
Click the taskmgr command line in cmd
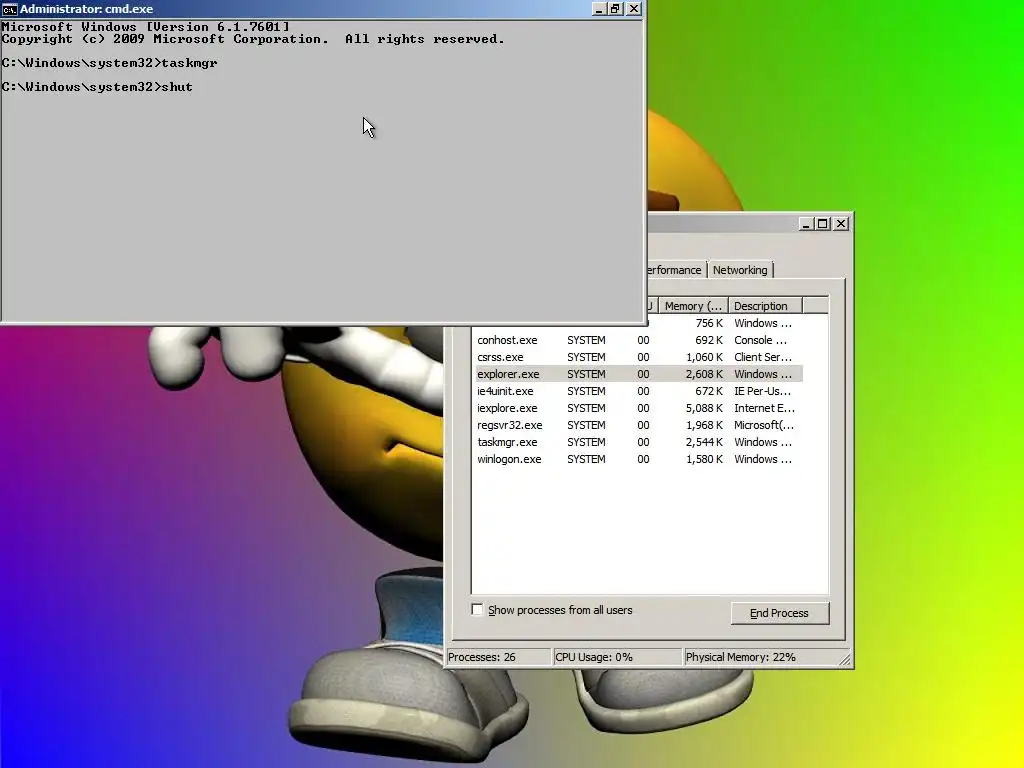(x=110, y=63)
